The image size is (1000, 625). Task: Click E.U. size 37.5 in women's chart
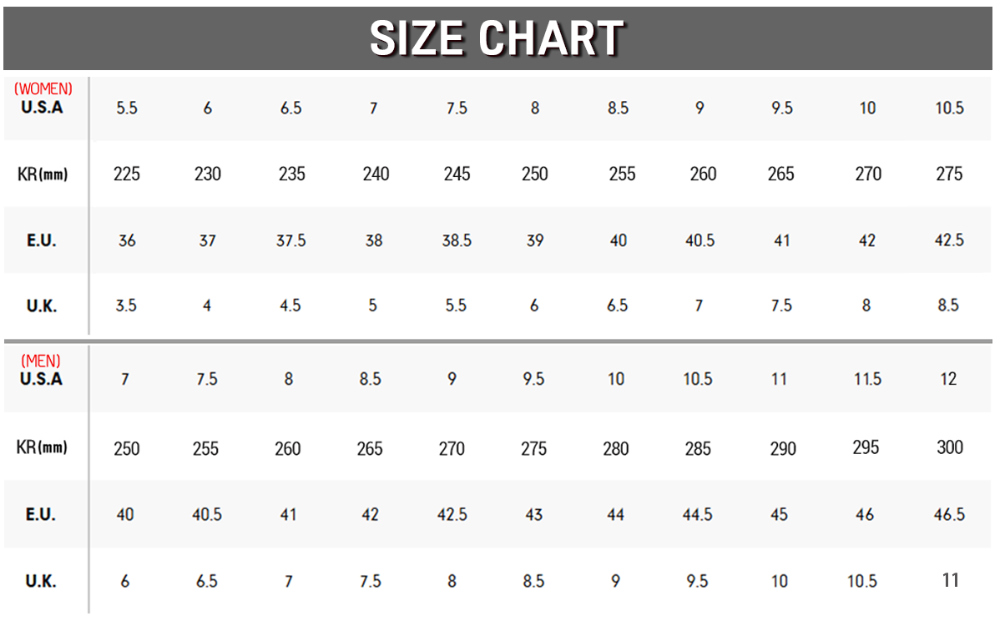pos(291,240)
